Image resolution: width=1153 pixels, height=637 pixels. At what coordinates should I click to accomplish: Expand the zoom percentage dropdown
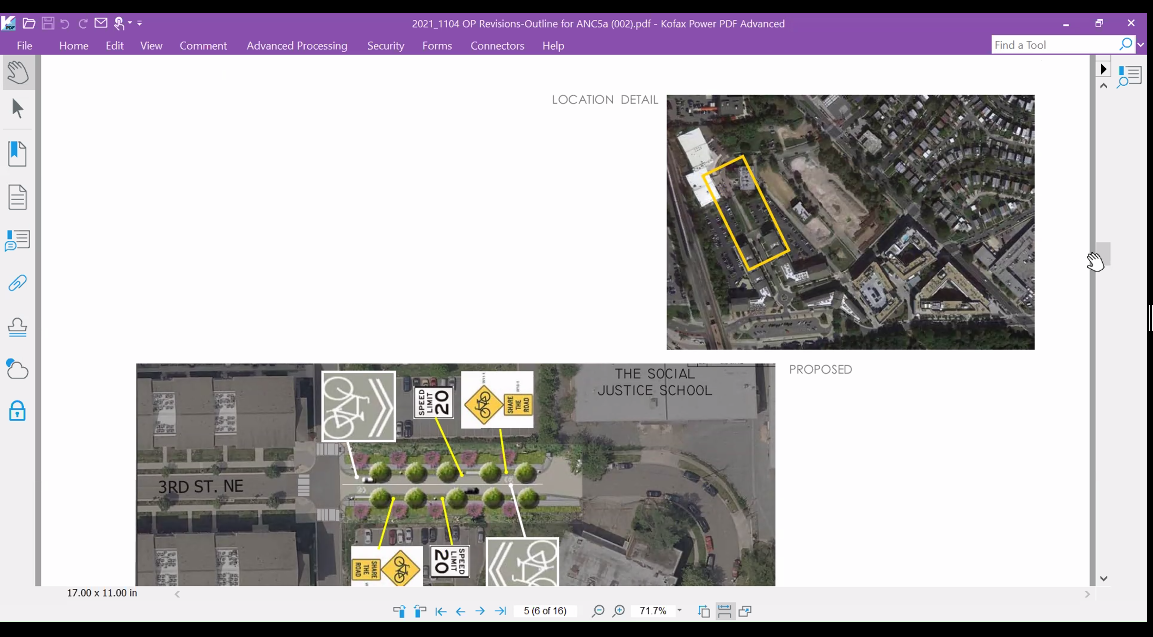(680, 611)
